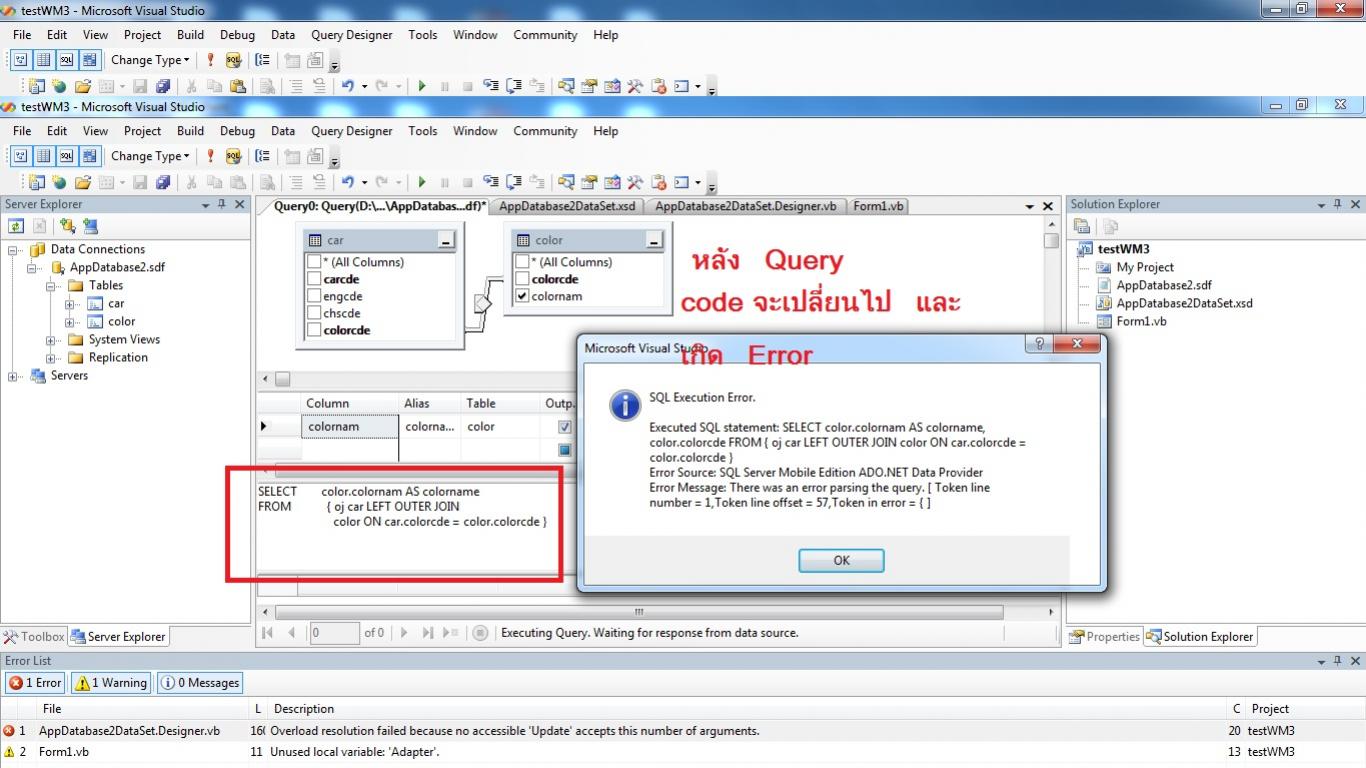Toggle Show SQL Pane icon in front window

pyautogui.click(x=66, y=156)
